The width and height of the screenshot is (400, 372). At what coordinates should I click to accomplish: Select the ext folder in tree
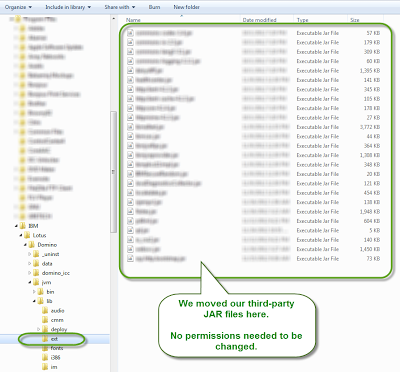coord(55,339)
